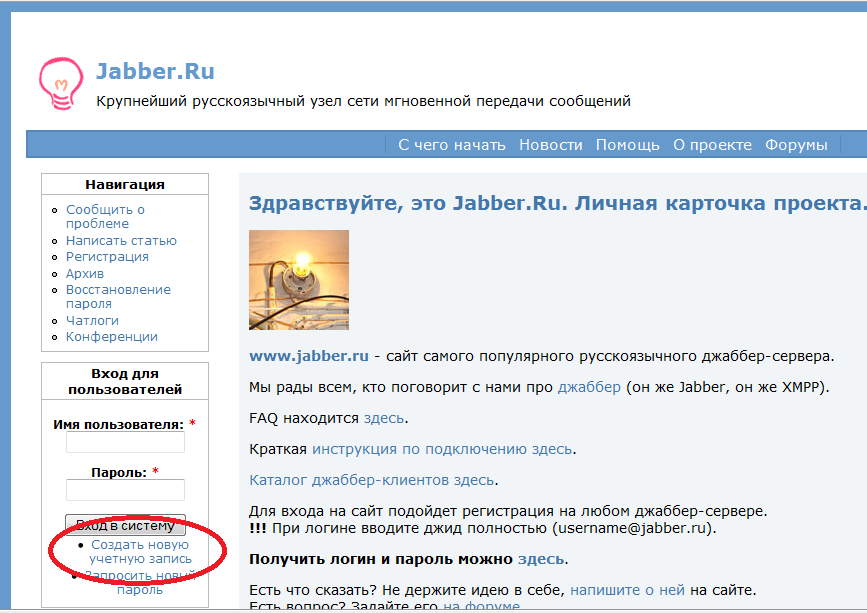Screen dimensions: 867x613
Task: Open the "напишите о ней" link
Action: coord(627,590)
